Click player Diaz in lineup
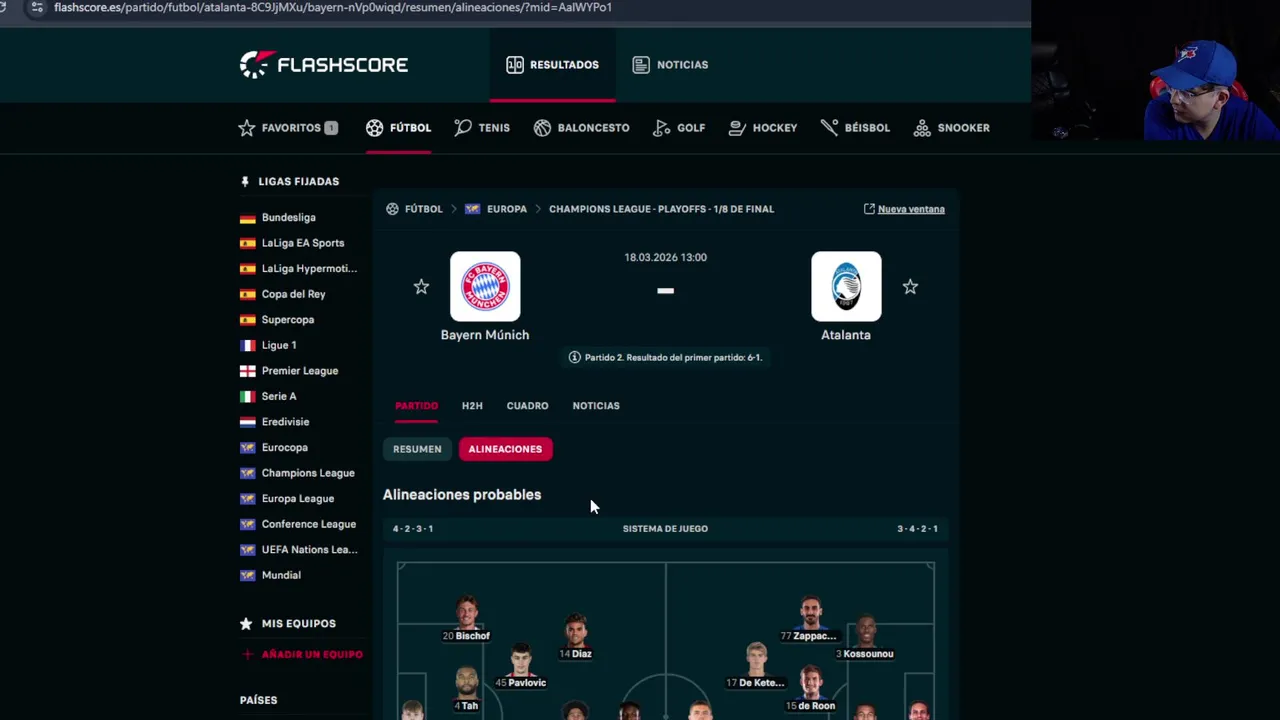The image size is (1280, 720). (575, 637)
